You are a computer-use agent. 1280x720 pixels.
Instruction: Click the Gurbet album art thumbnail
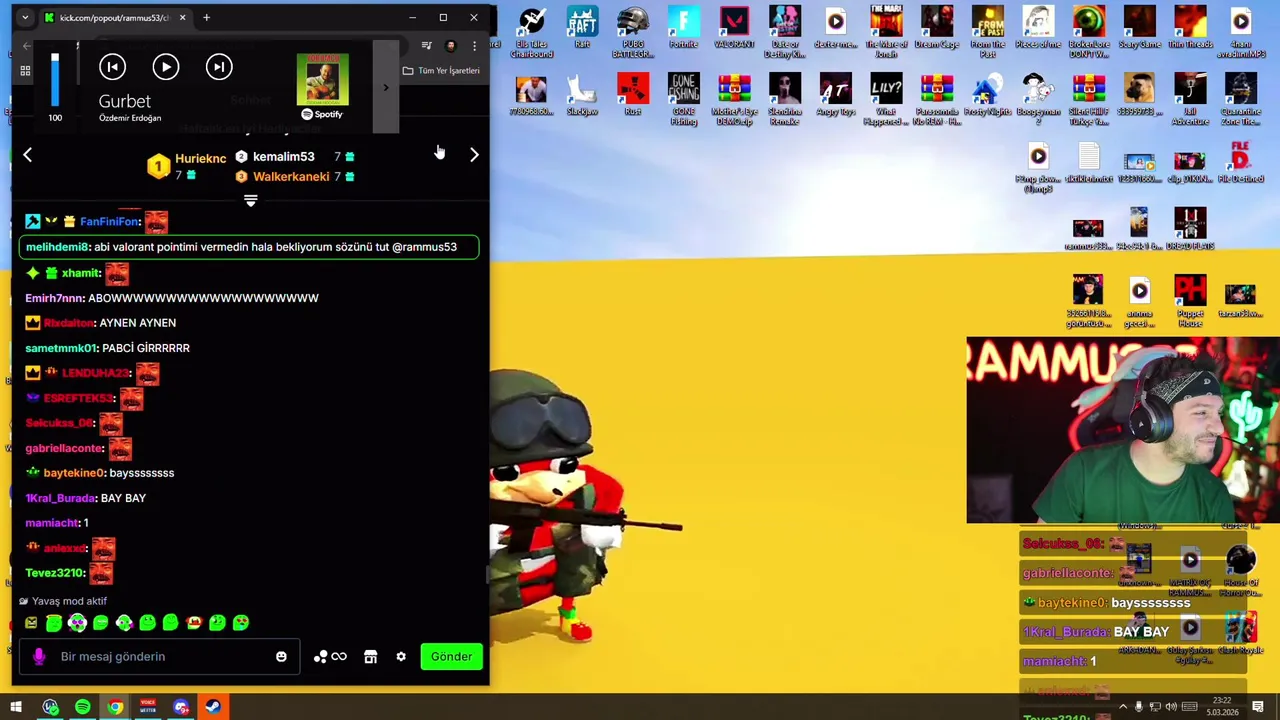click(x=322, y=79)
